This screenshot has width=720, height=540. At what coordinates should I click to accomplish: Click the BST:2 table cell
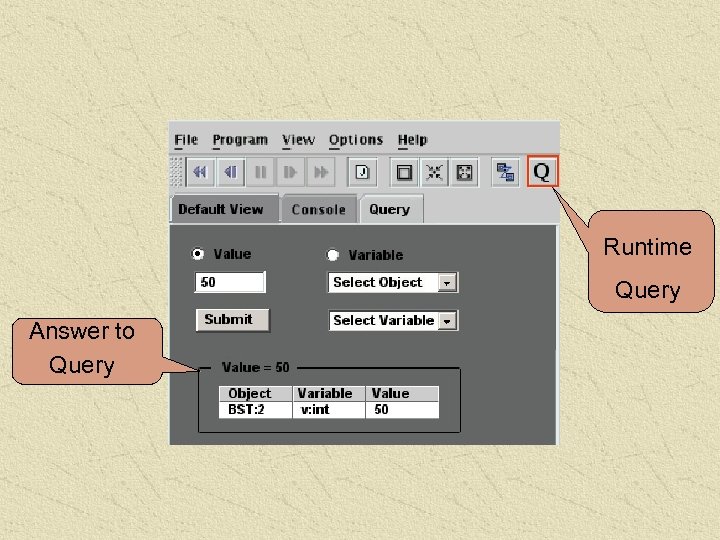pyautogui.click(x=256, y=410)
